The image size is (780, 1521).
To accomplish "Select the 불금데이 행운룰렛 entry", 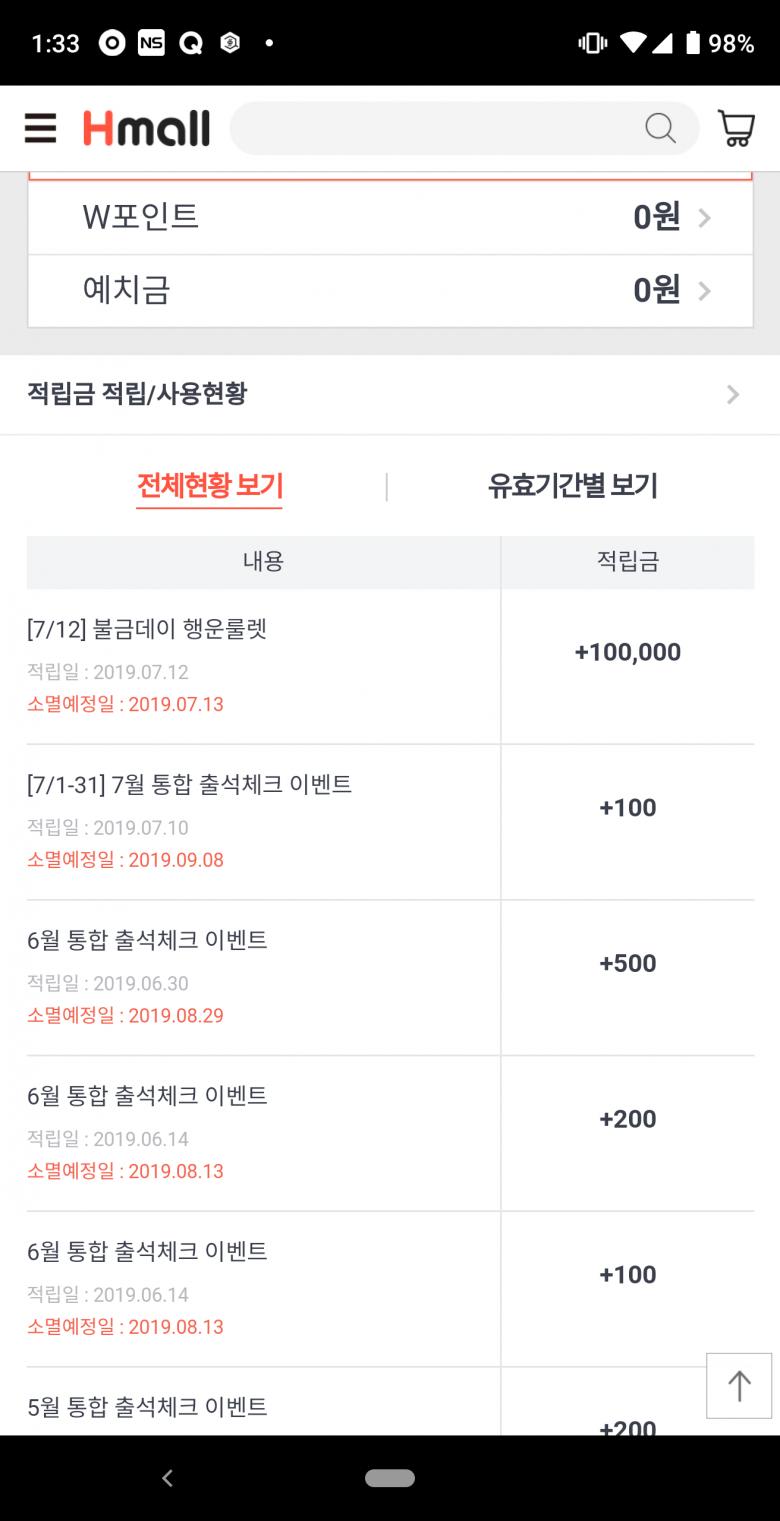I will [x=147, y=629].
